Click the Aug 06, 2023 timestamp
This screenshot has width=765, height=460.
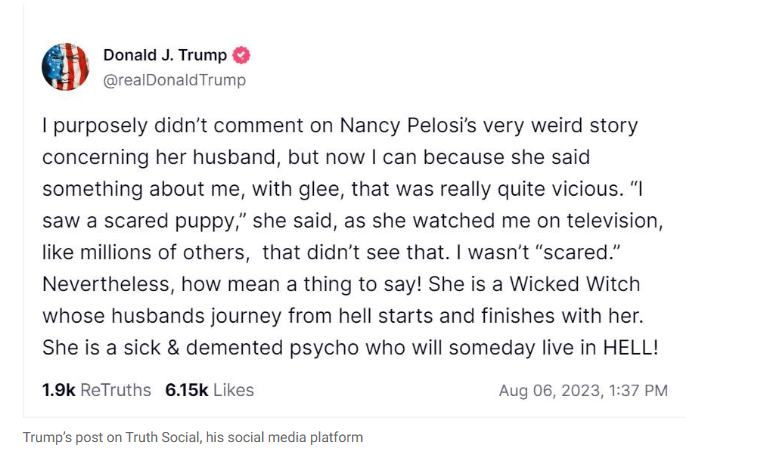[583, 391]
